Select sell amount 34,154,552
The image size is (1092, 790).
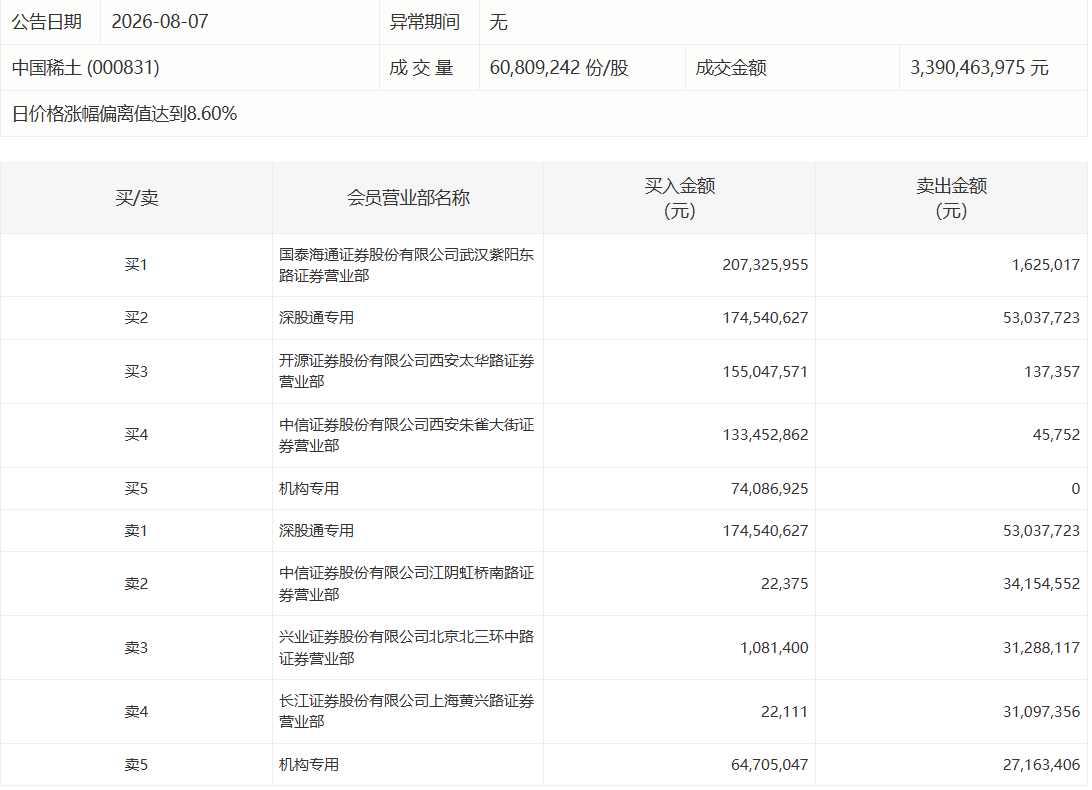(x=1041, y=584)
